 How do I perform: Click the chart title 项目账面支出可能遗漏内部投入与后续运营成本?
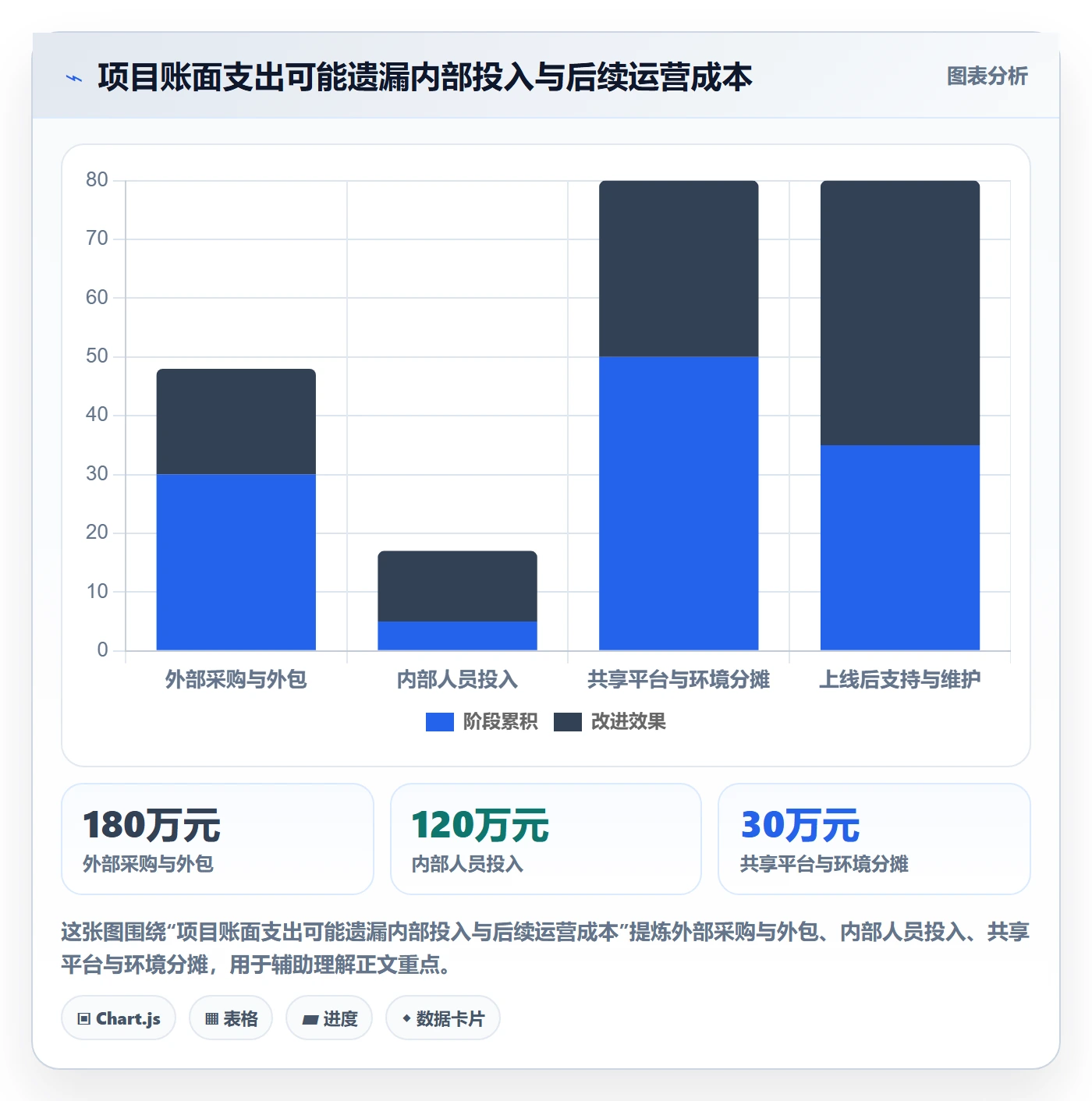(x=425, y=77)
